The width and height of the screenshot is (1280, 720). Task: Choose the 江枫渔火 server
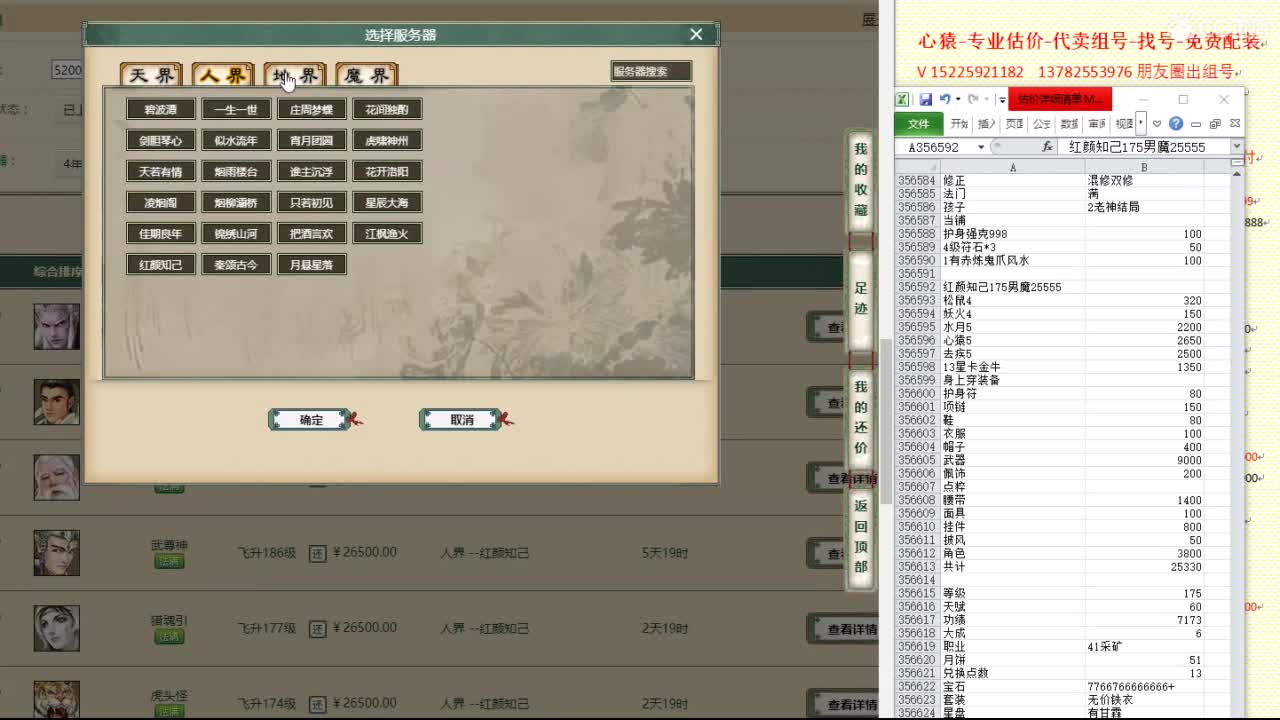coord(387,233)
